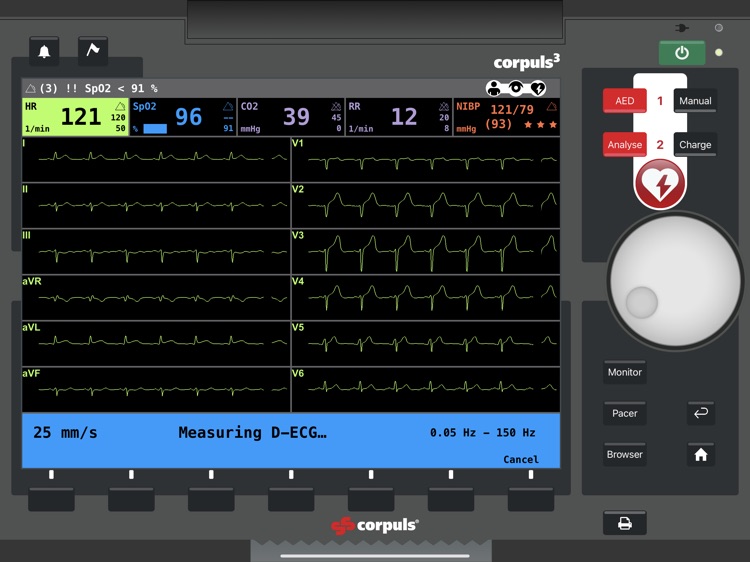Click the Charge button
This screenshot has width=750, height=562.
tap(695, 144)
